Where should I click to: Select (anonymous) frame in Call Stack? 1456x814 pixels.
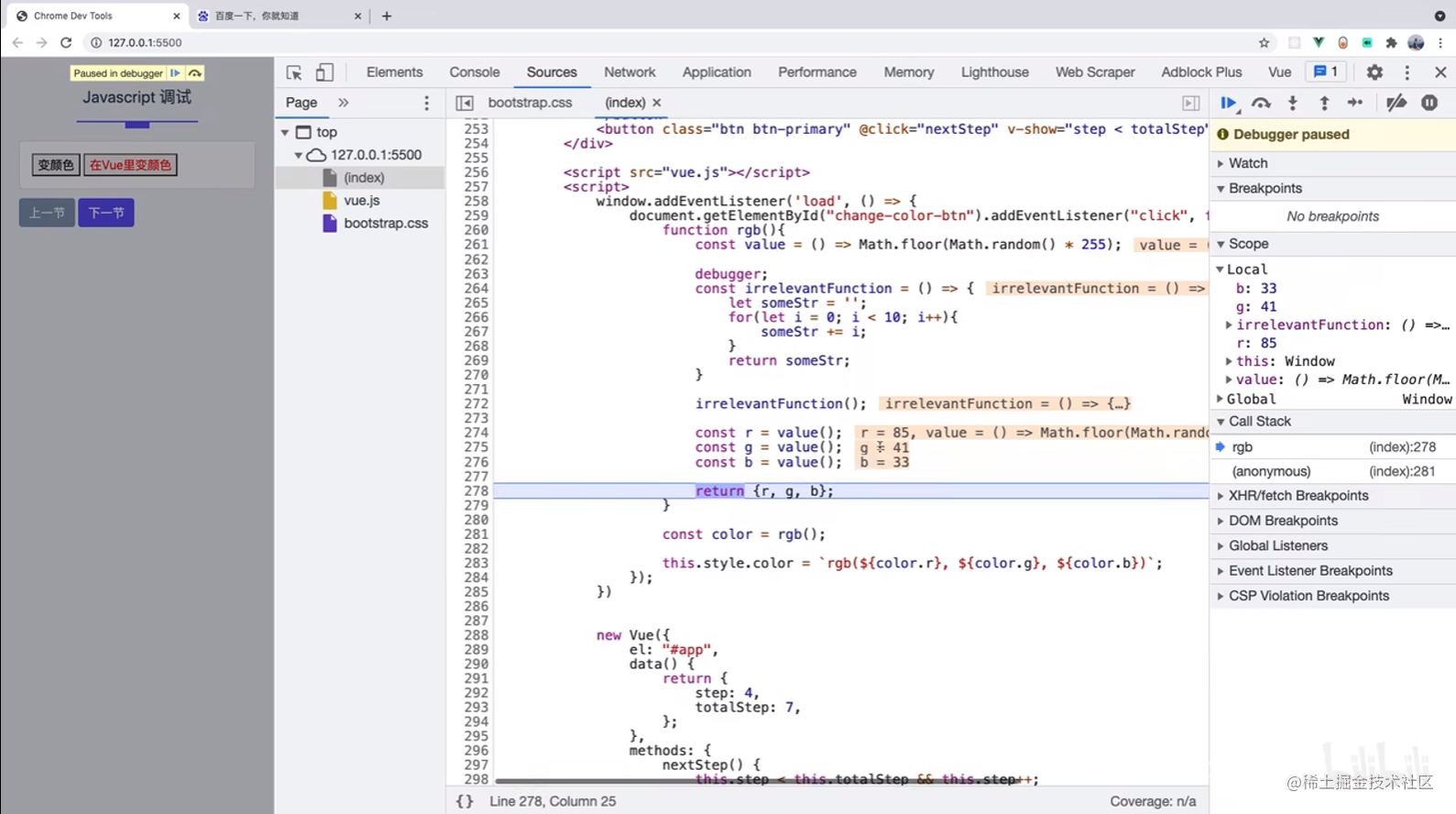coord(1332,471)
